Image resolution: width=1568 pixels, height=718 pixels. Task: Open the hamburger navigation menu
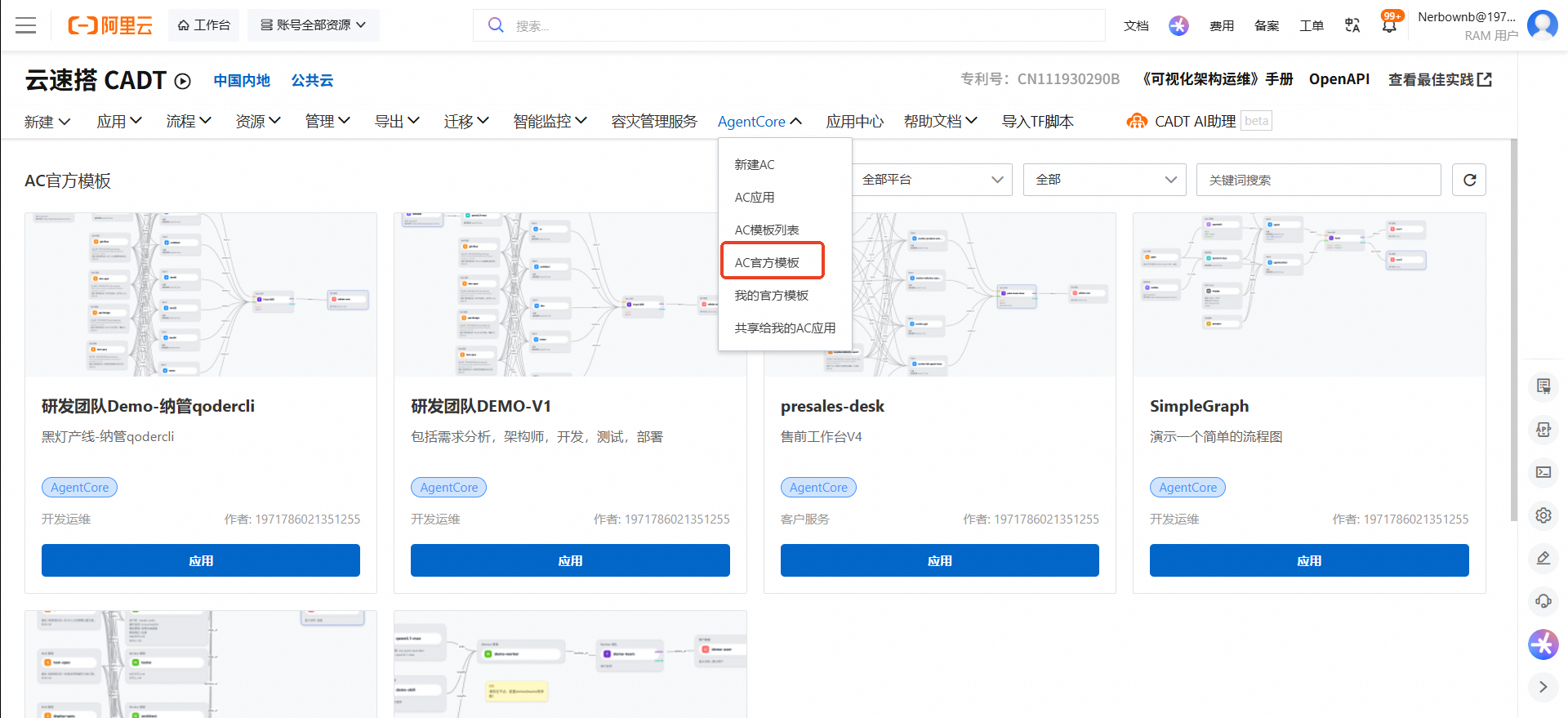26,25
